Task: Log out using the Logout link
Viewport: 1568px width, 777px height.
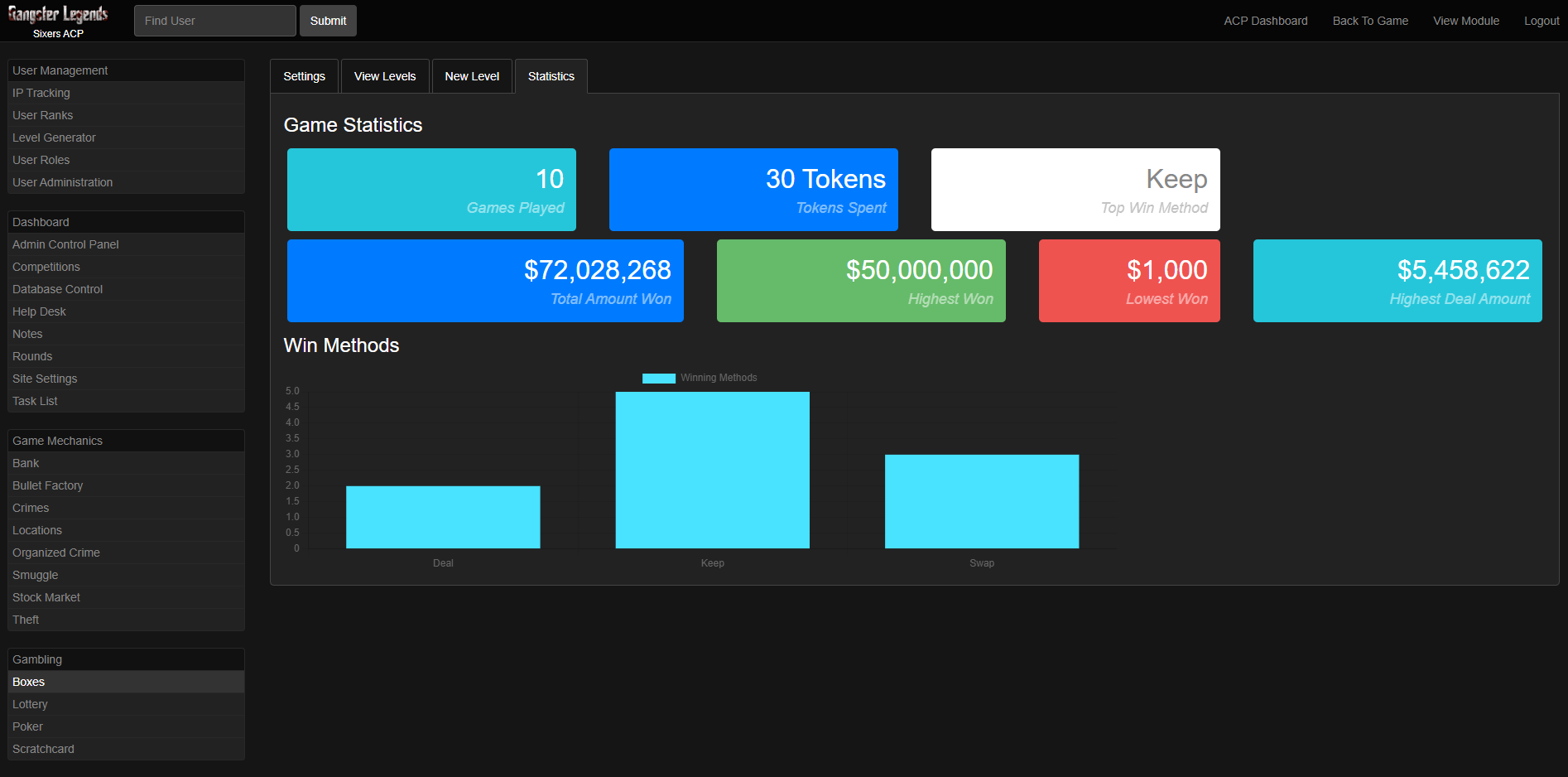Action: coord(1541,21)
